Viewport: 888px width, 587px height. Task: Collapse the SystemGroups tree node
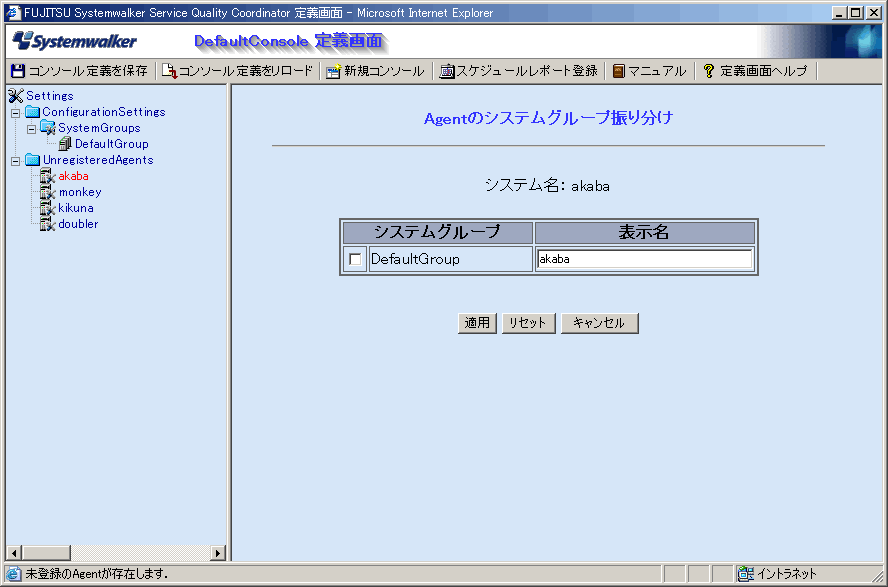point(32,128)
